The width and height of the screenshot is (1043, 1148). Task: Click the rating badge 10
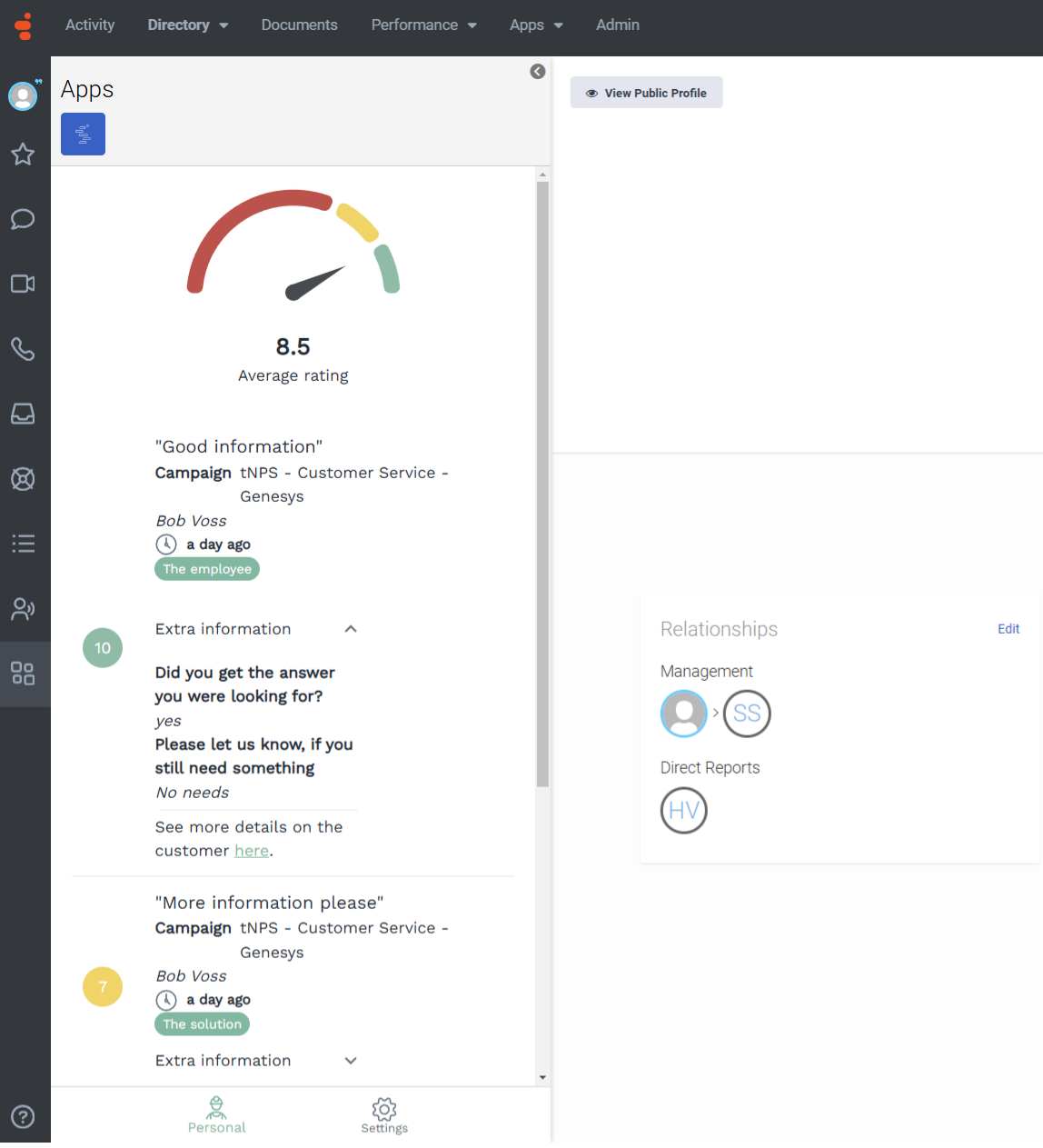(103, 648)
